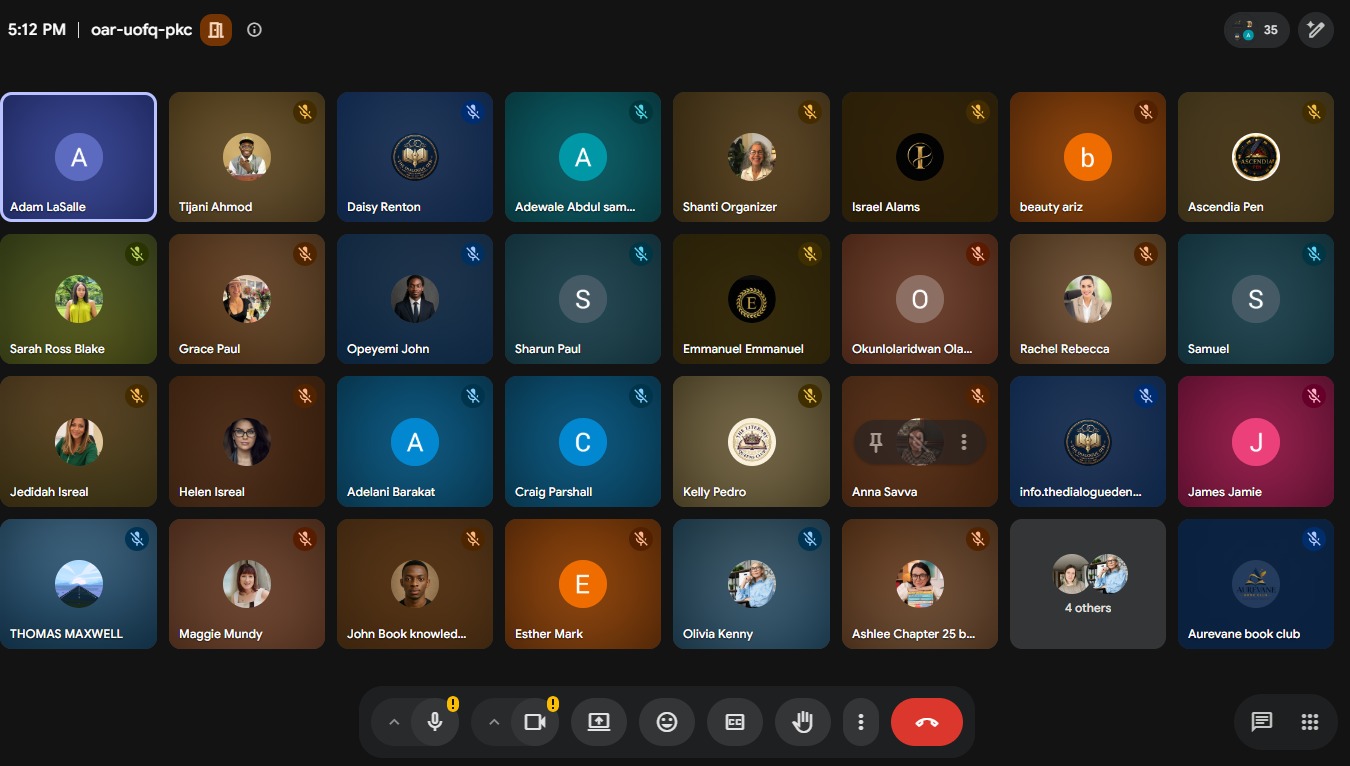The image size is (1350, 766).
Task: Click the Craig Parshall name label
Action: (554, 492)
